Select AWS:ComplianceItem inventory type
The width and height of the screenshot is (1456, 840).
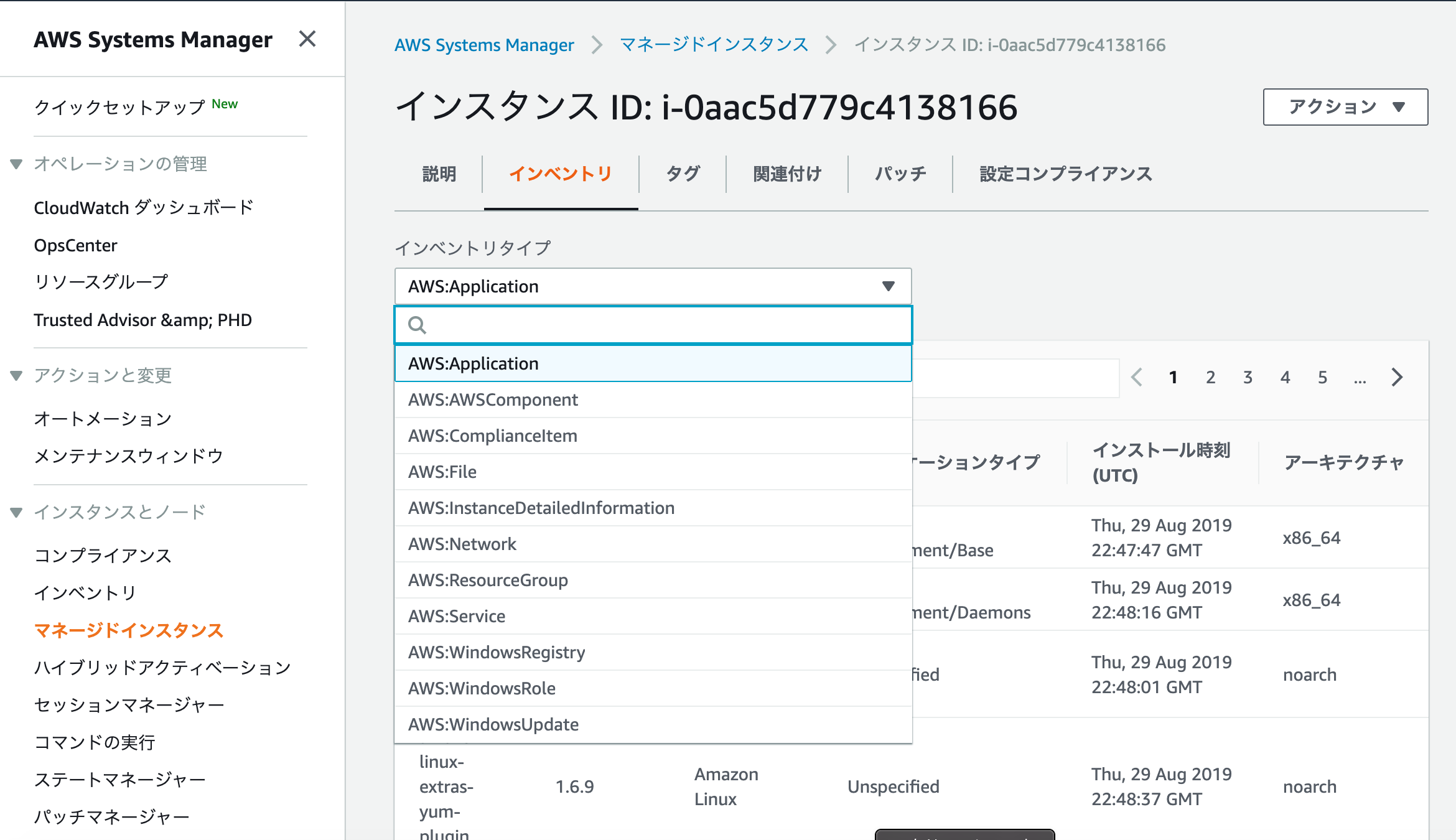(653, 436)
